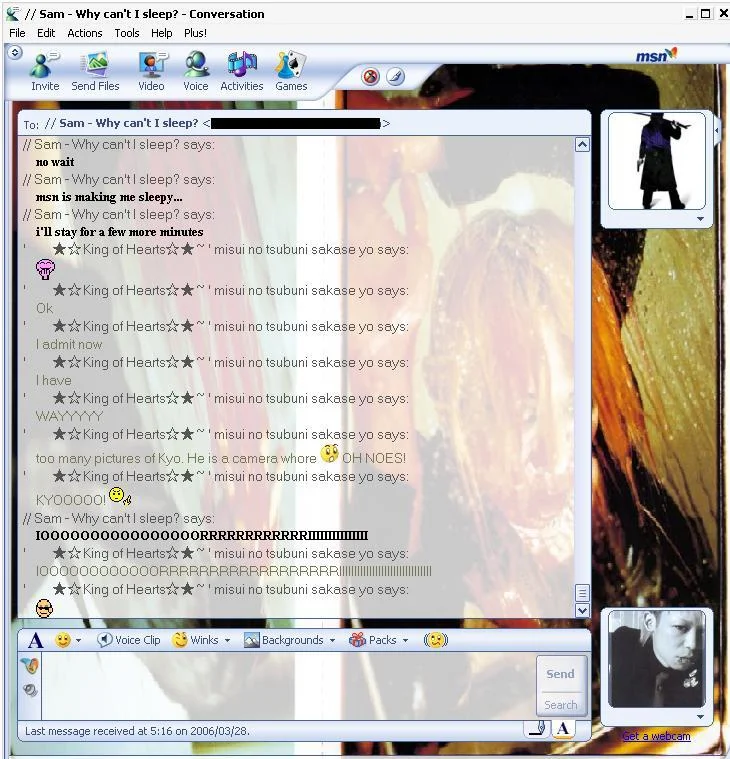
Task: Open the Winks menu
Action: click(196, 640)
